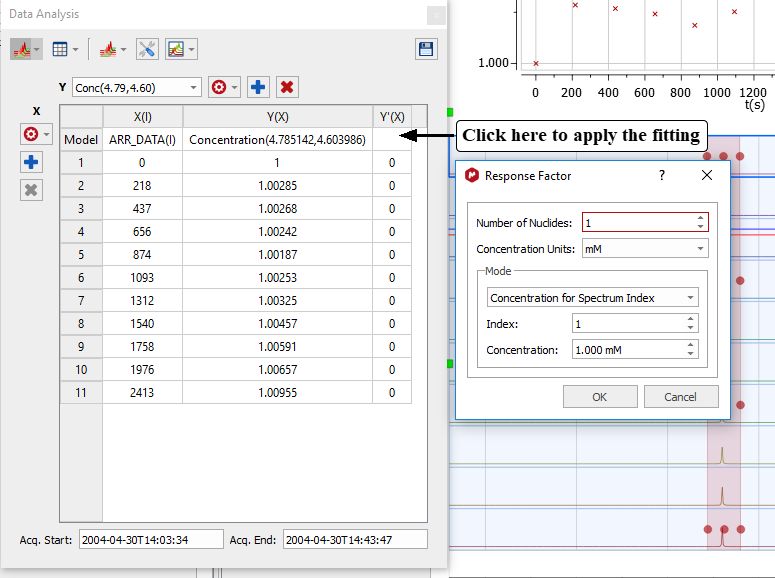
Task: Close the Response Factor dialog
Action: (707, 175)
